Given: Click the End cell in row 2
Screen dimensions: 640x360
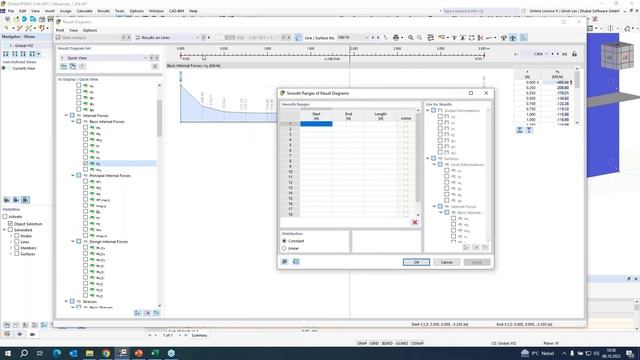Looking at the screenshot, I should (349, 129).
